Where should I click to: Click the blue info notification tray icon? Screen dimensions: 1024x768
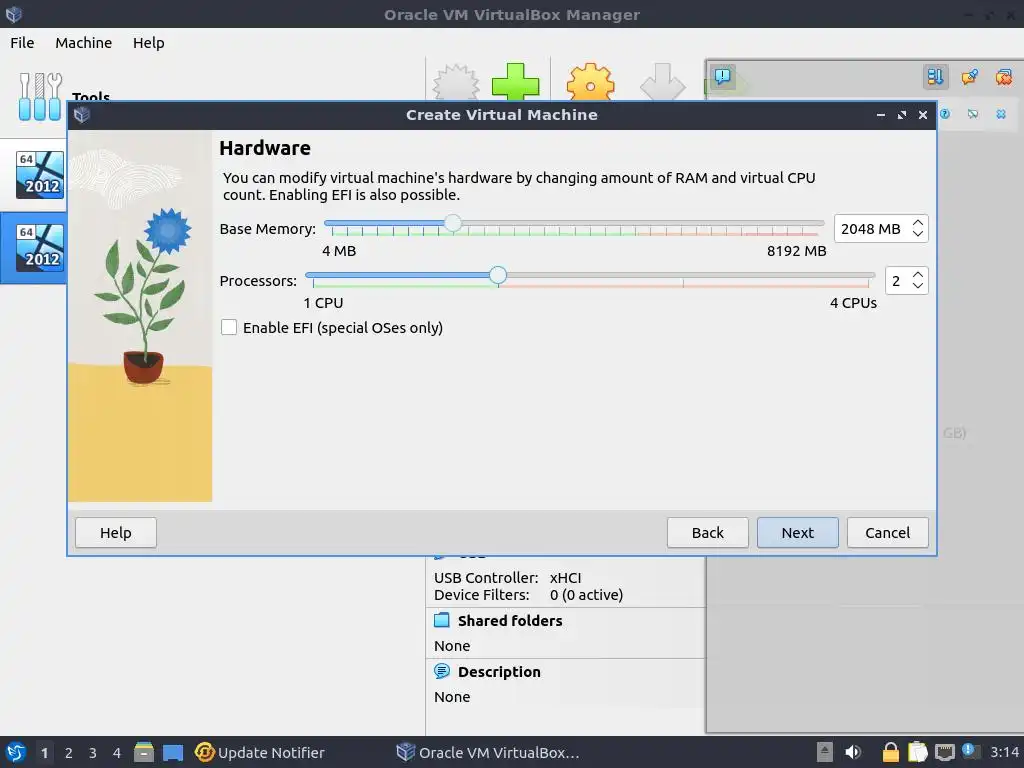tap(970, 751)
